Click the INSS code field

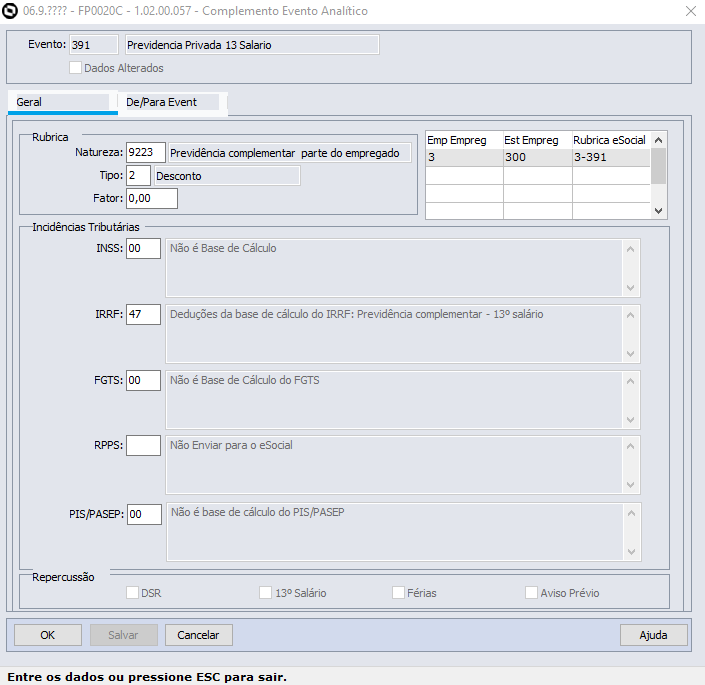[x=143, y=249]
